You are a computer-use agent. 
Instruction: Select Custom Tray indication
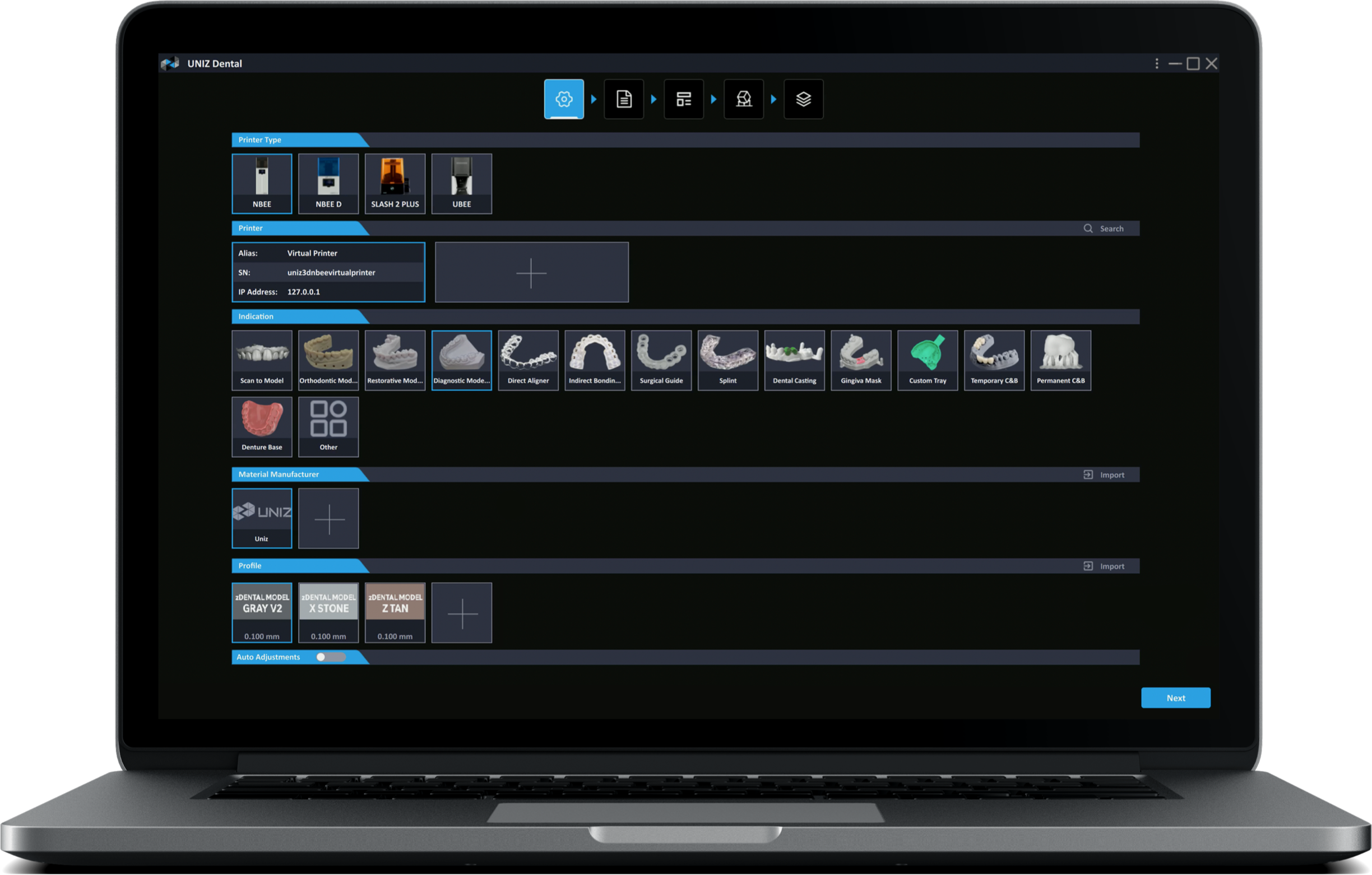pyautogui.click(x=928, y=360)
